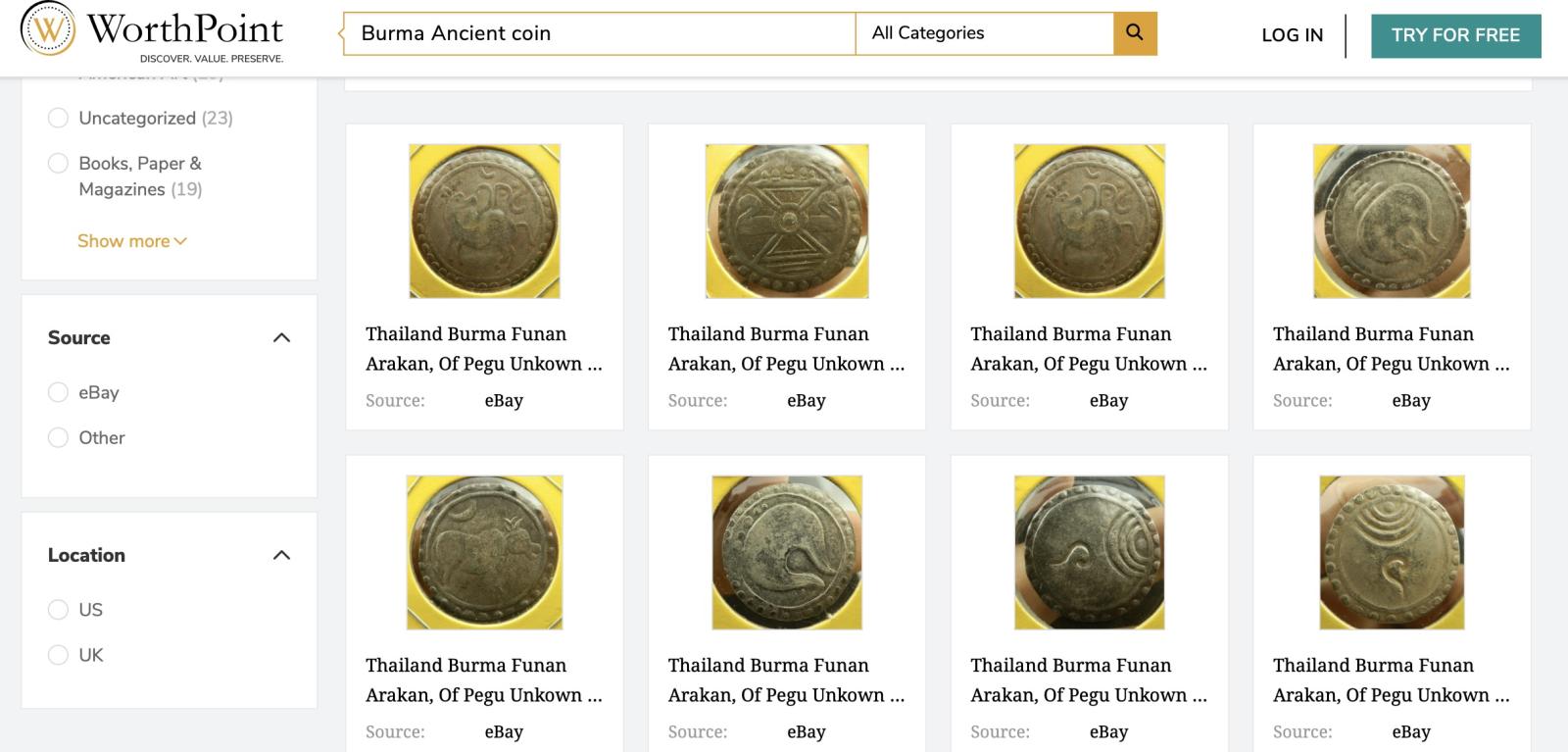
Task: Select the Uncategorized category filter
Action: pos(59,119)
